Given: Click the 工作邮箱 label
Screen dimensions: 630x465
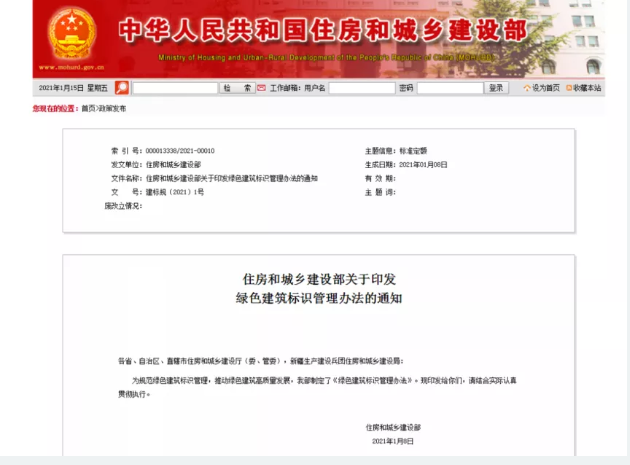Looking at the screenshot, I should click(285, 88).
